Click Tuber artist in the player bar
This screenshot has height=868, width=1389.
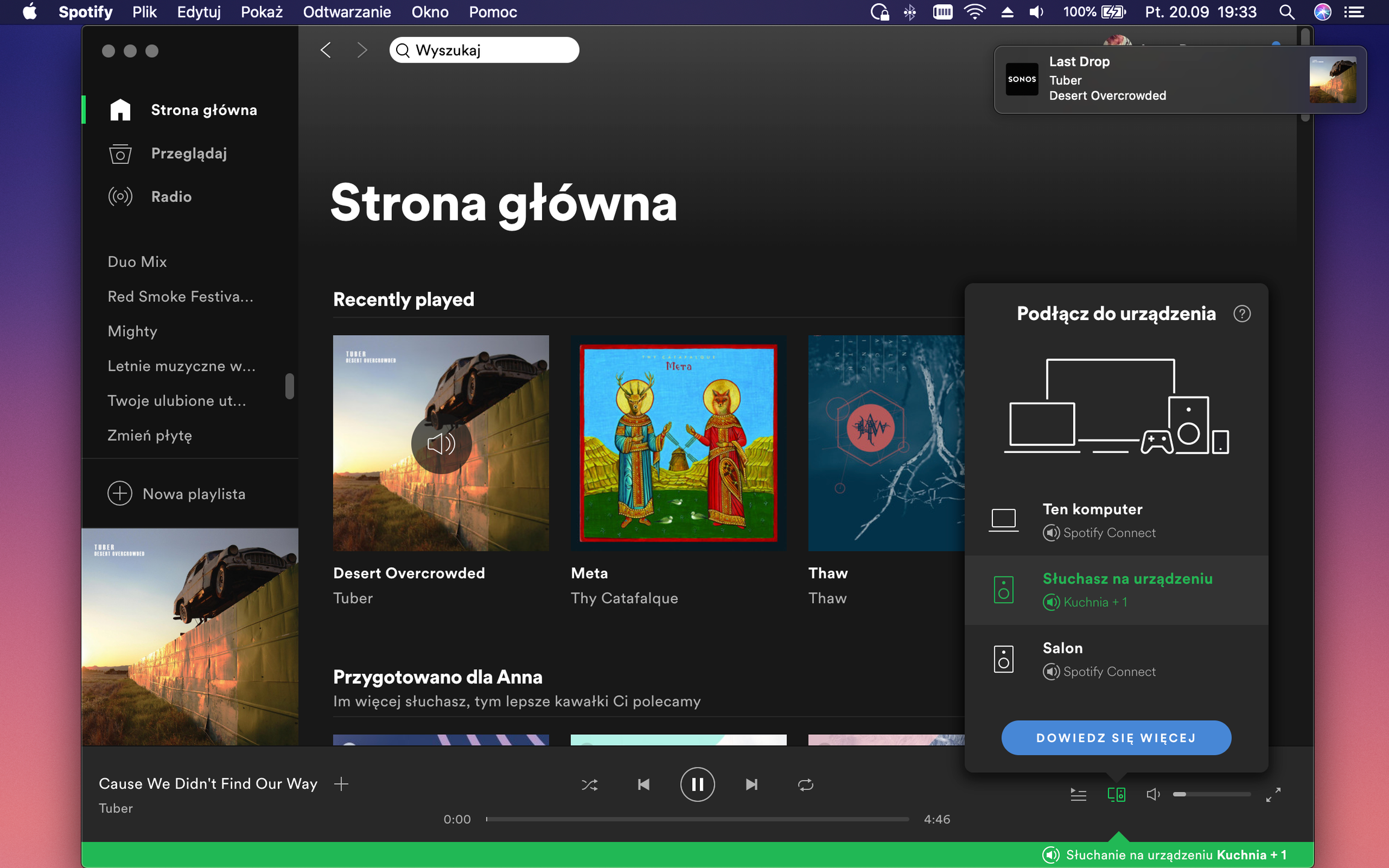(x=116, y=808)
